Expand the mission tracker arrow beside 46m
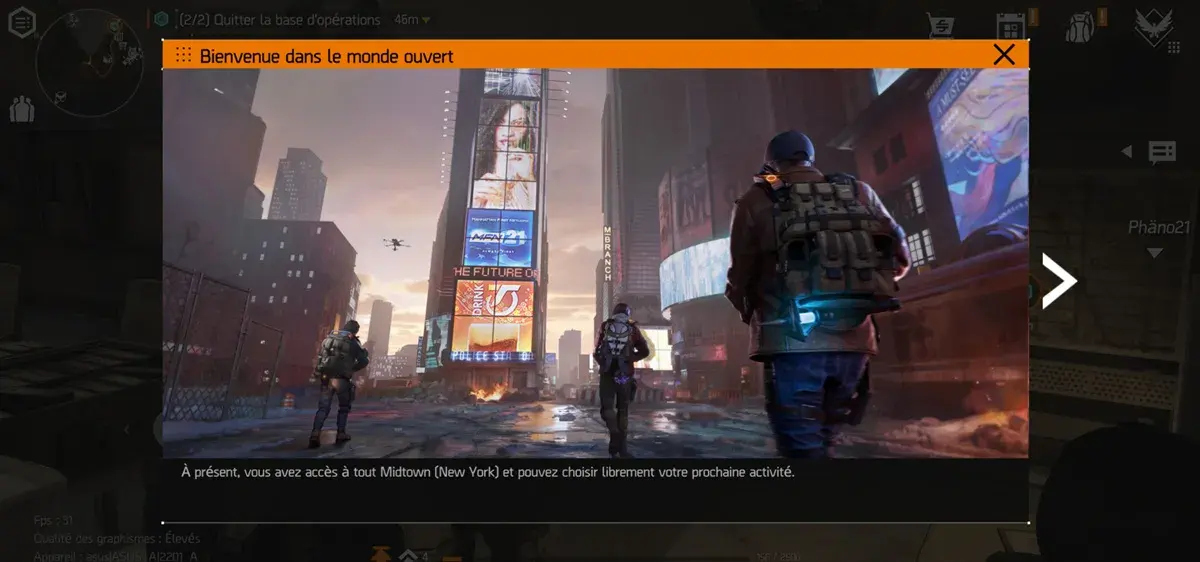Screen dimensions: 1200x562 pos(426,20)
